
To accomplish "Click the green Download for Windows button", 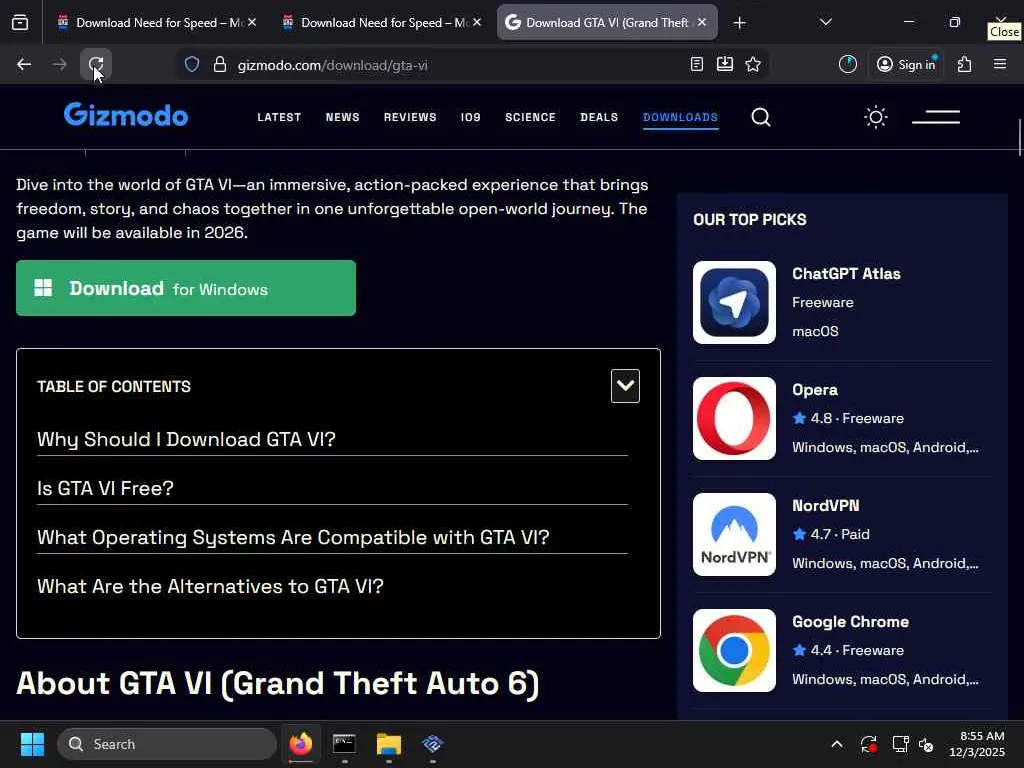I will pos(186,288).
